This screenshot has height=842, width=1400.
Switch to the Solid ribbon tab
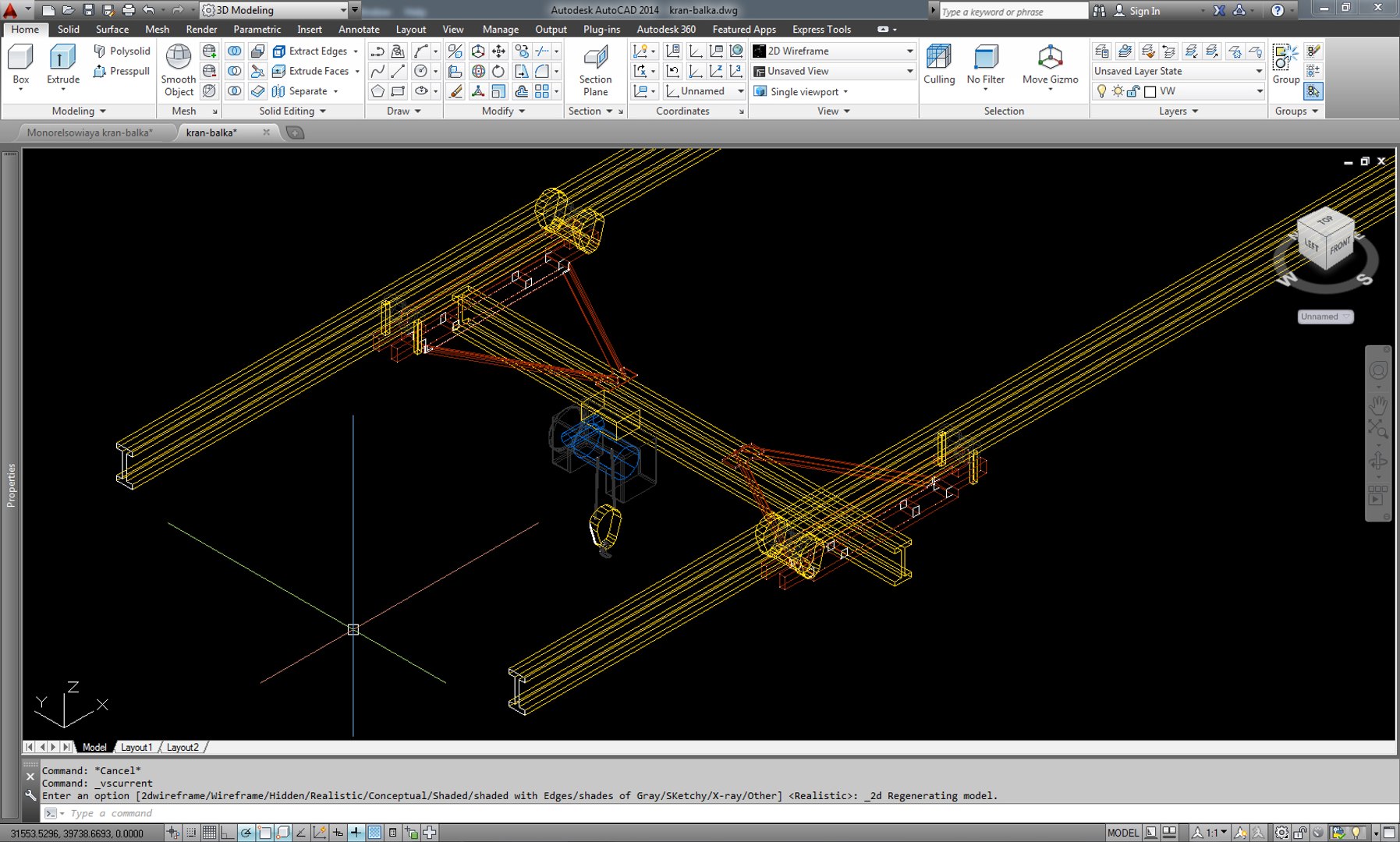(68, 29)
